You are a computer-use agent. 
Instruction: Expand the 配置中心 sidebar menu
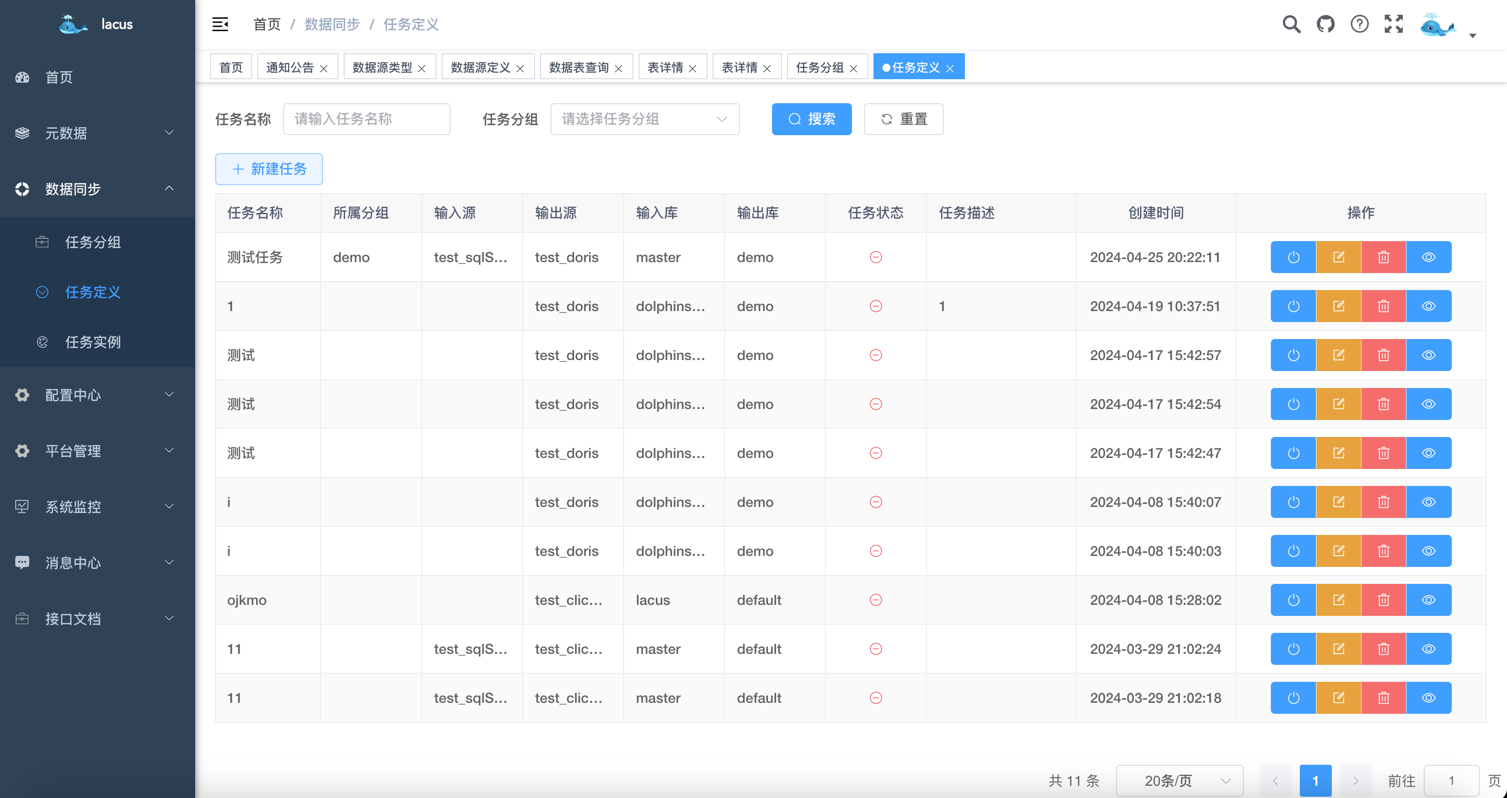tap(97, 395)
